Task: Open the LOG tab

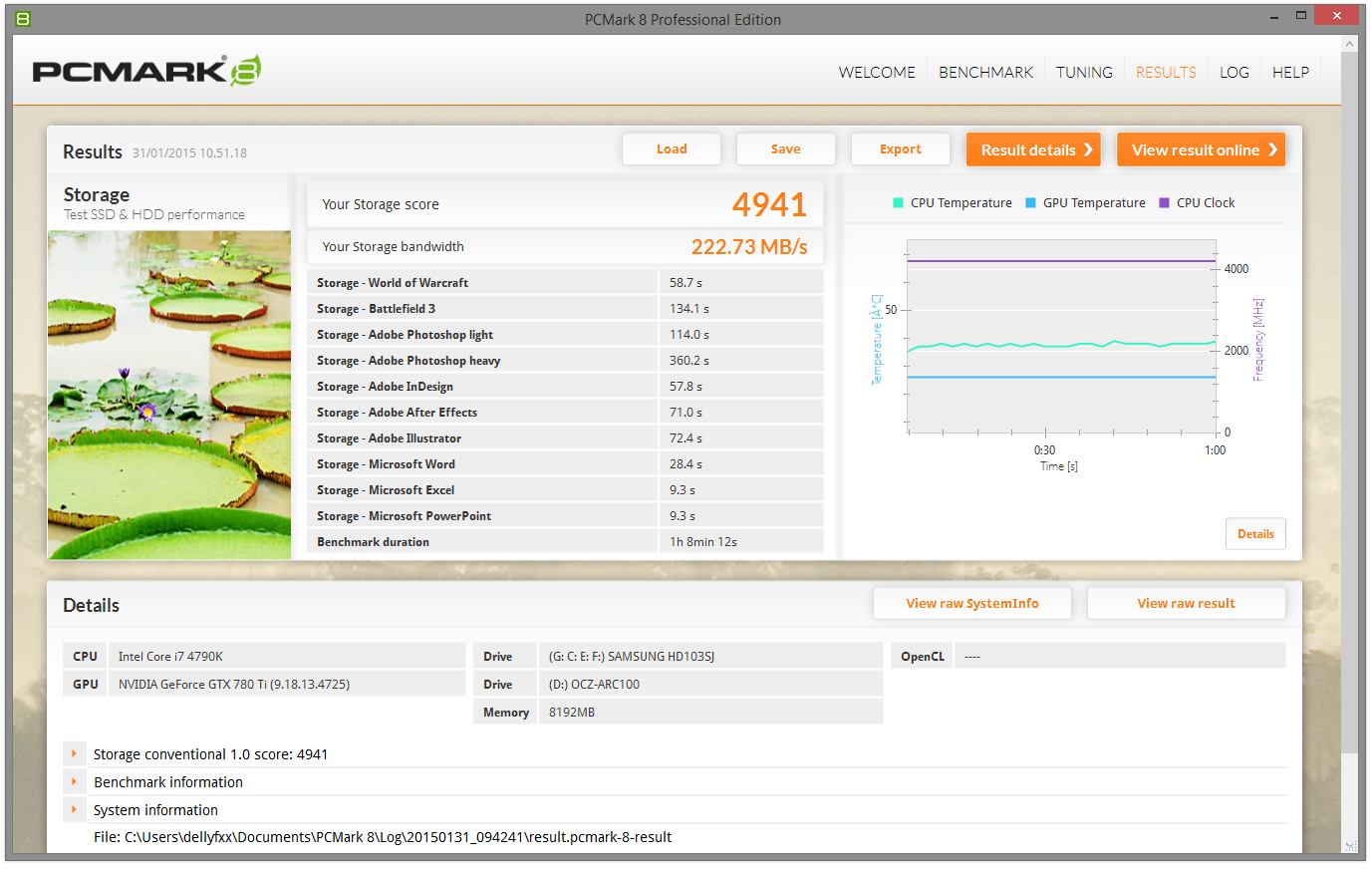Action: (x=1235, y=73)
